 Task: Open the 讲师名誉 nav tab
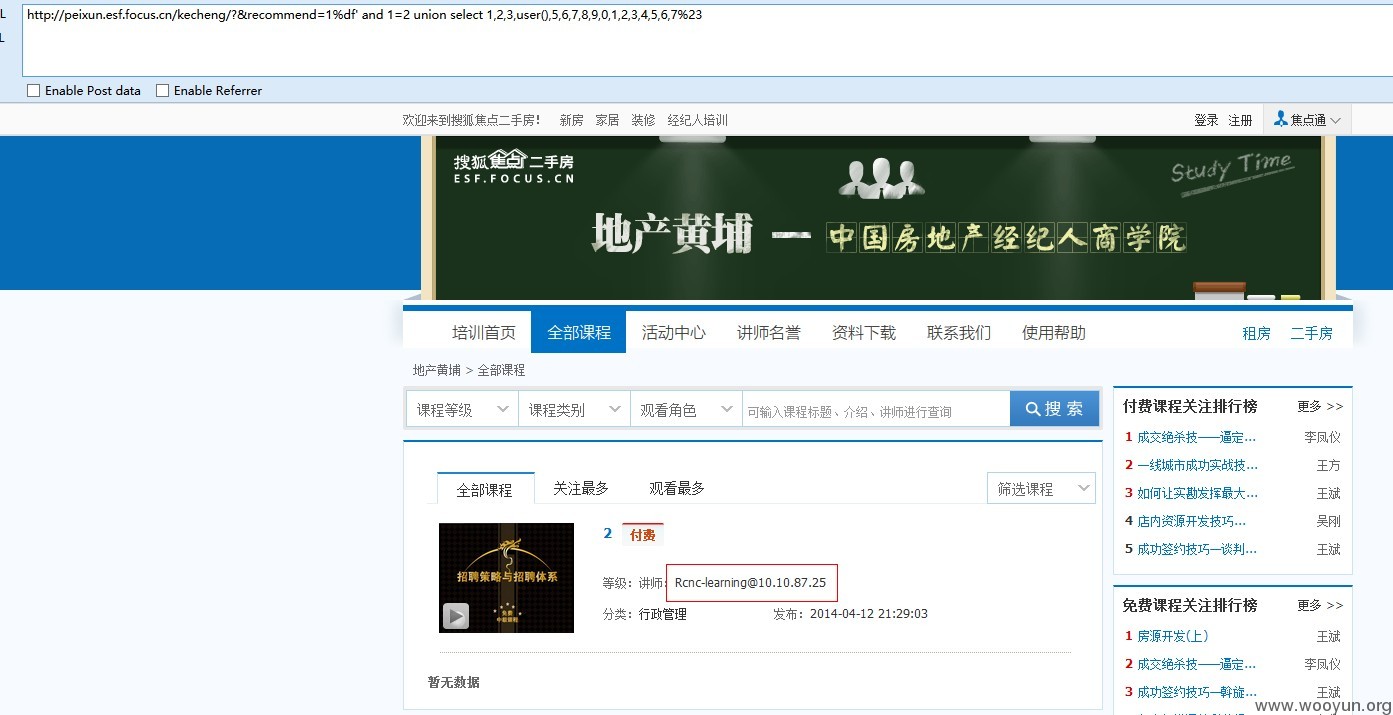coord(769,333)
